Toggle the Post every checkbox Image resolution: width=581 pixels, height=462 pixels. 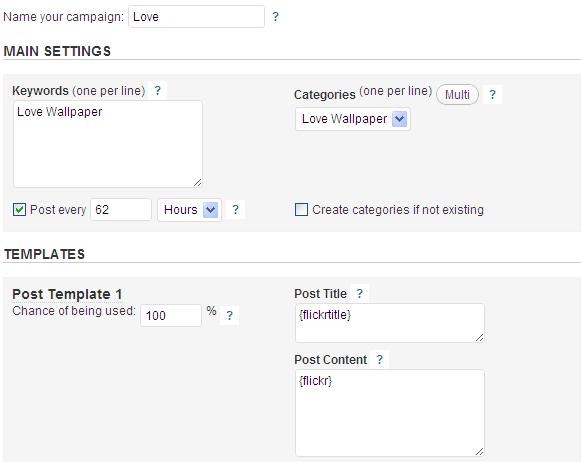tap(19, 210)
